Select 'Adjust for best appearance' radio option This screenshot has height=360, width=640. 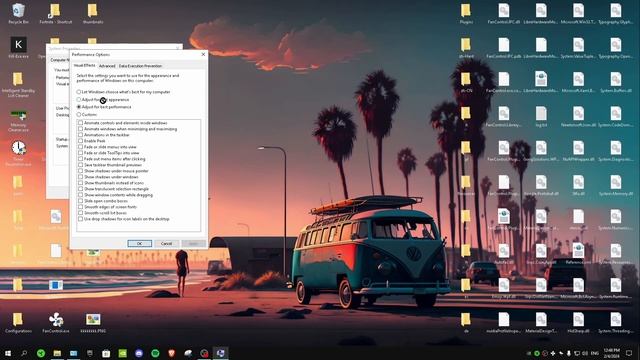coord(79,100)
